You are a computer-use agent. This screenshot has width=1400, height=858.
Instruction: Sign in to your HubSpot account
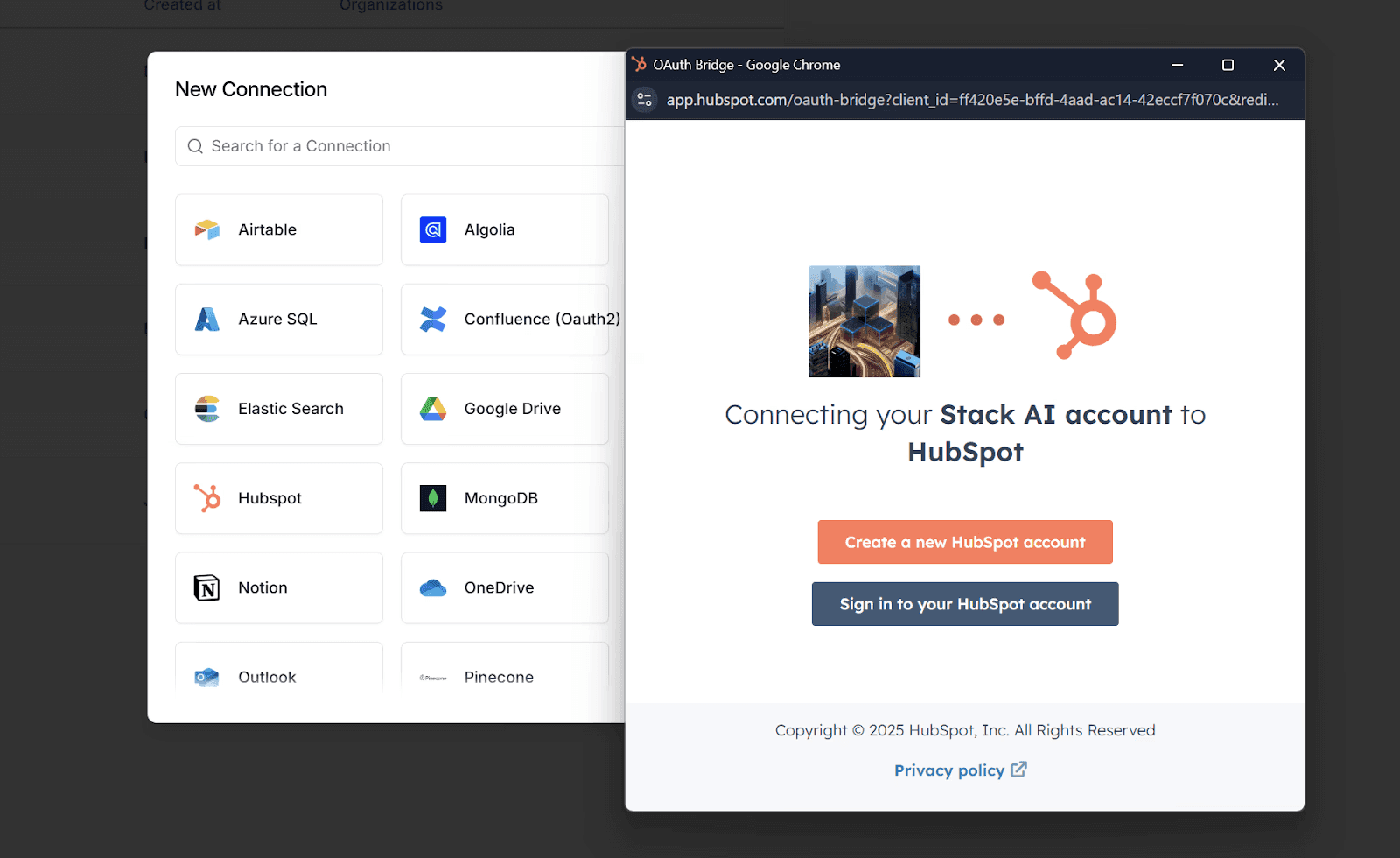coord(965,604)
